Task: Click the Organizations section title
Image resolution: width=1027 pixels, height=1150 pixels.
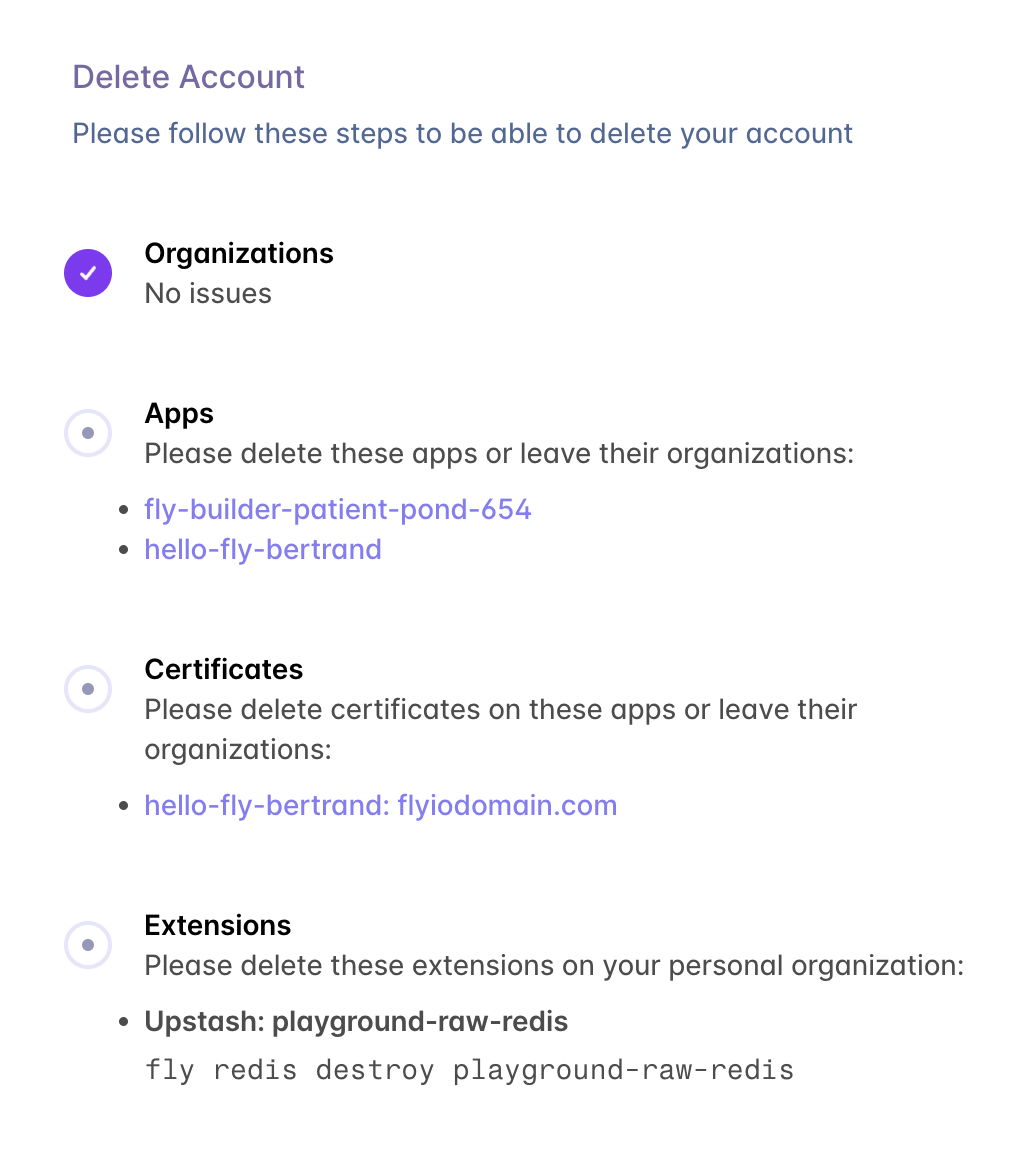Action: (238, 254)
